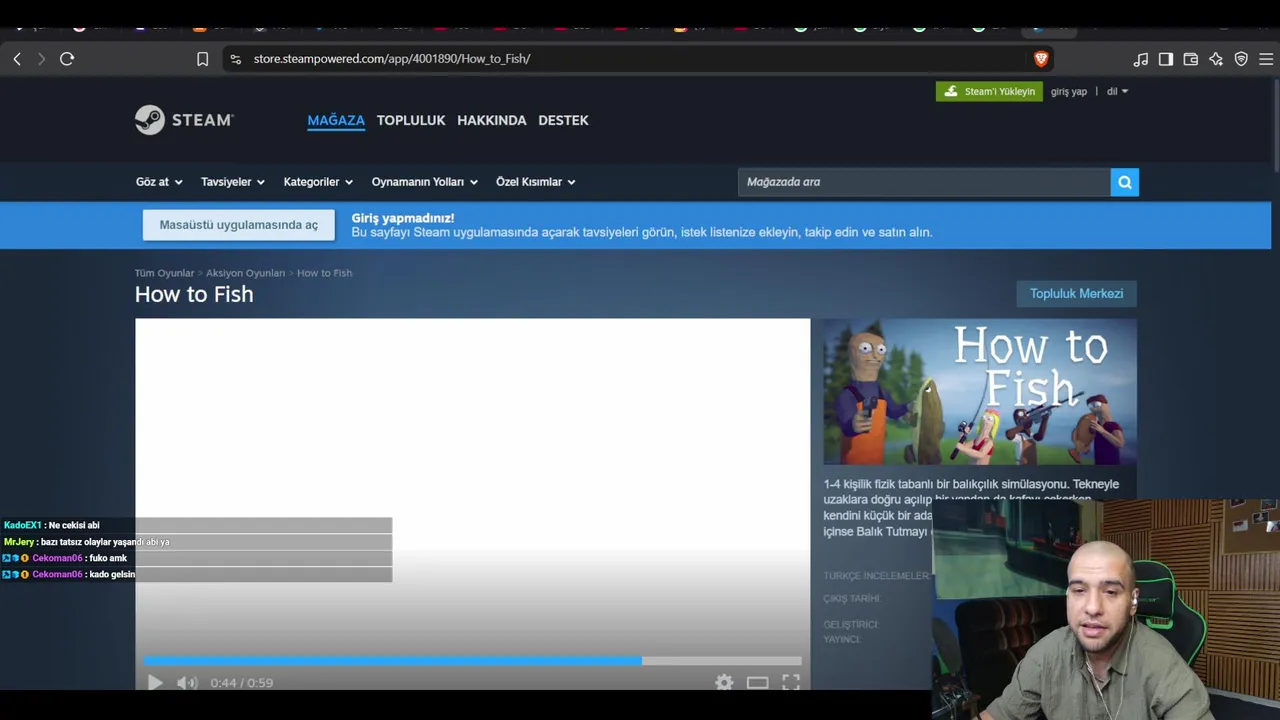Open the video settings gear
Viewport: 1280px width, 720px height.
coord(724,682)
